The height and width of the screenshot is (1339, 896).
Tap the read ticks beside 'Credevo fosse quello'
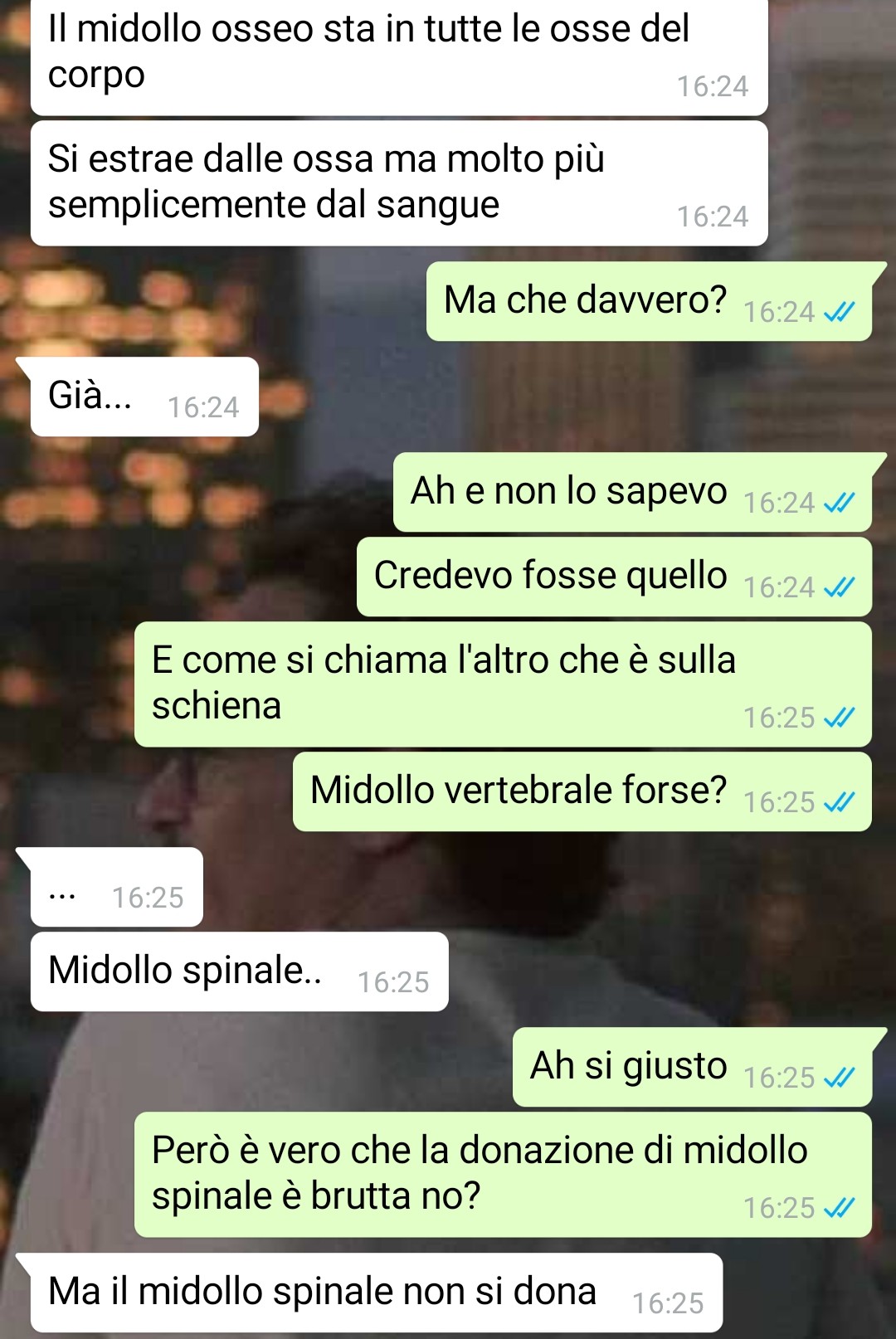pyautogui.click(x=839, y=587)
